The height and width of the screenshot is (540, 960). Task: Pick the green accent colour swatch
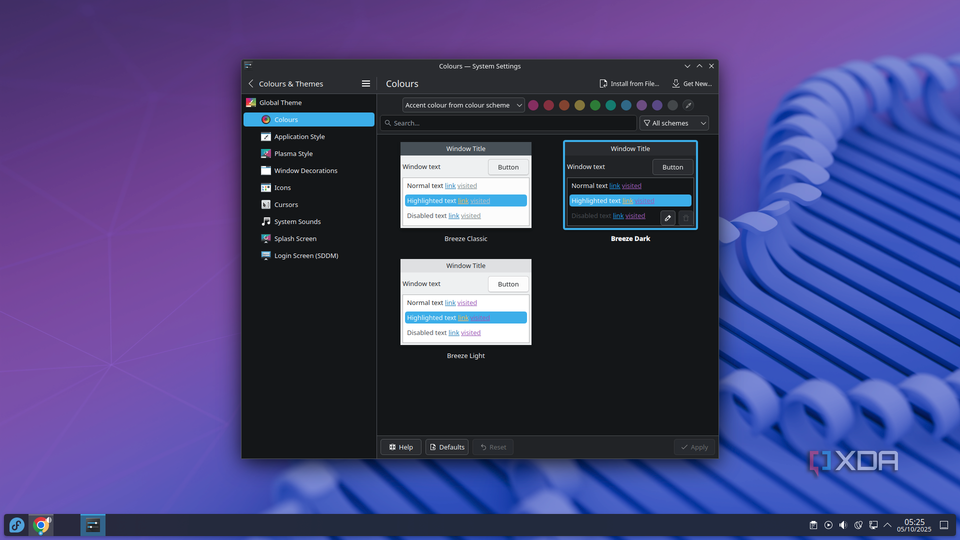[x=595, y=105]
